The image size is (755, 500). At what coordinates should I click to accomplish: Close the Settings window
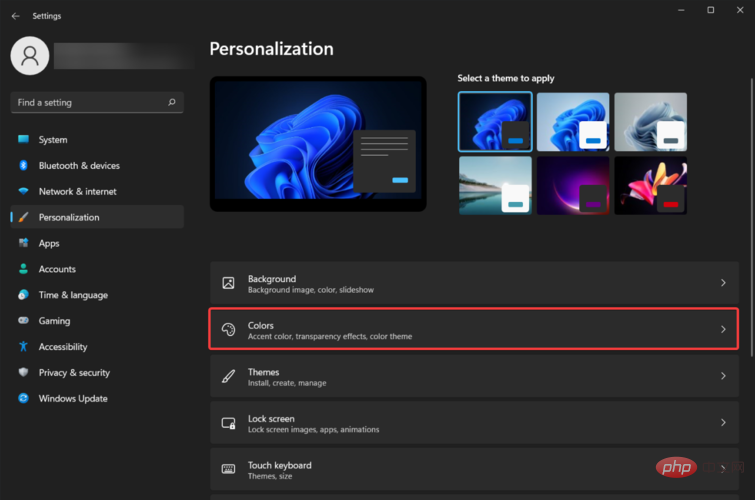click(x=740, y=10)
